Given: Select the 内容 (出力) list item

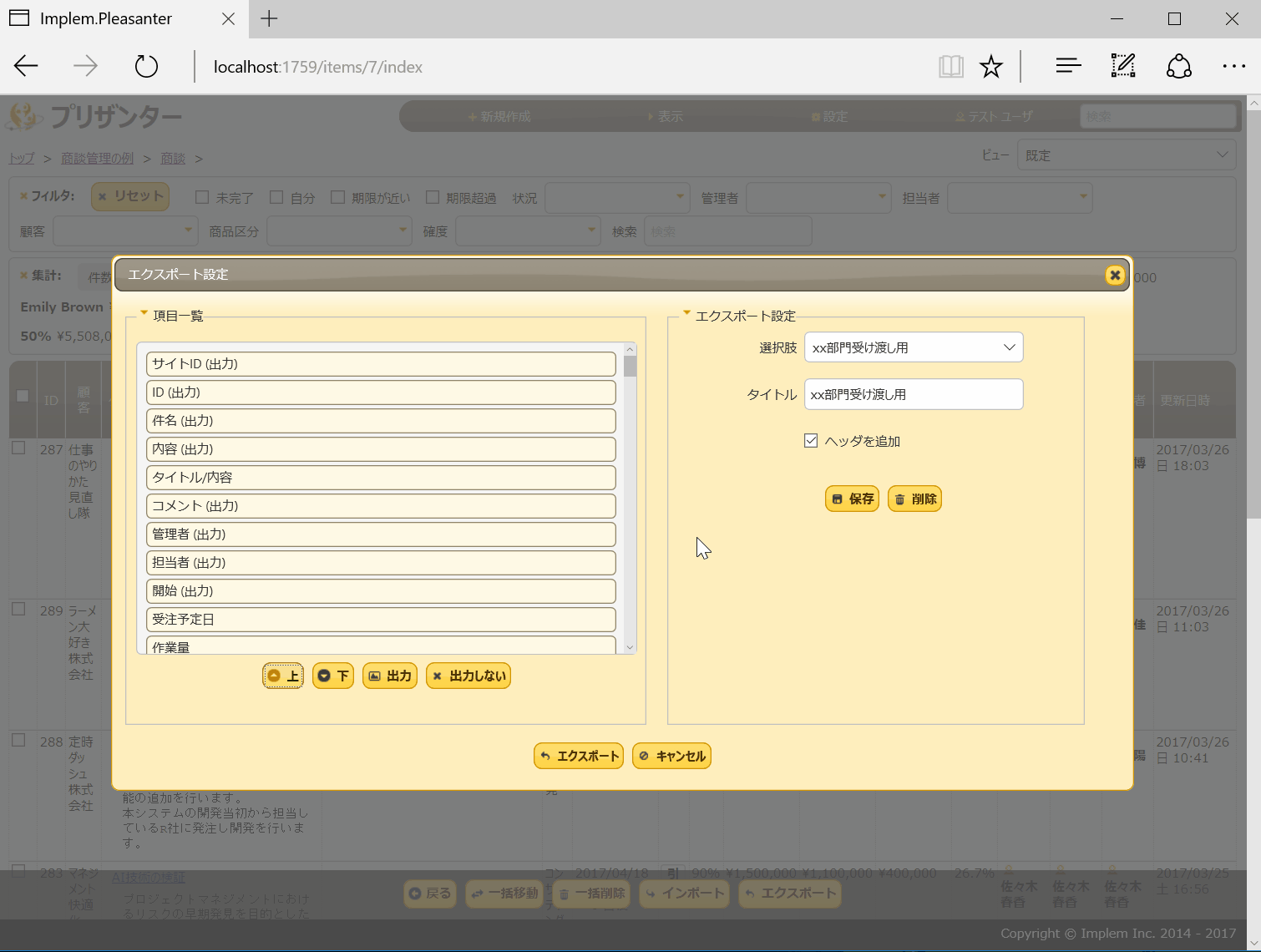Looking at the screenshot, I should click(x=381, y=449).
